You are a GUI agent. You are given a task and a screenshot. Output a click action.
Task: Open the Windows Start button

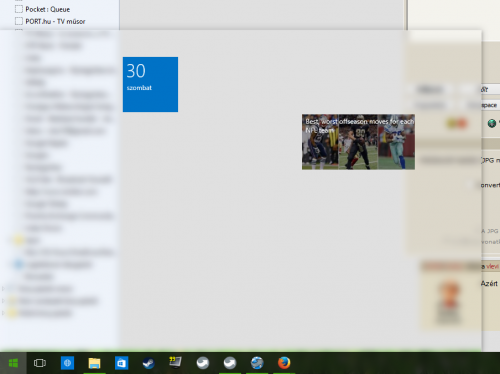tap(13, 363)
